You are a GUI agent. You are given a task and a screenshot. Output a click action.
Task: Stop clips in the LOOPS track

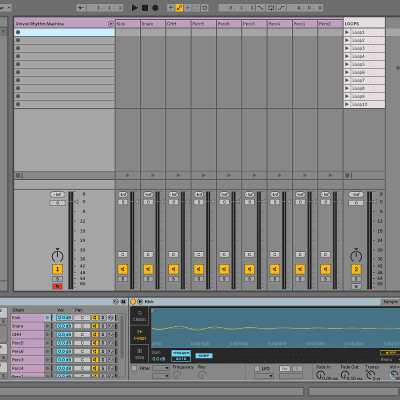(x=347, y=175)
